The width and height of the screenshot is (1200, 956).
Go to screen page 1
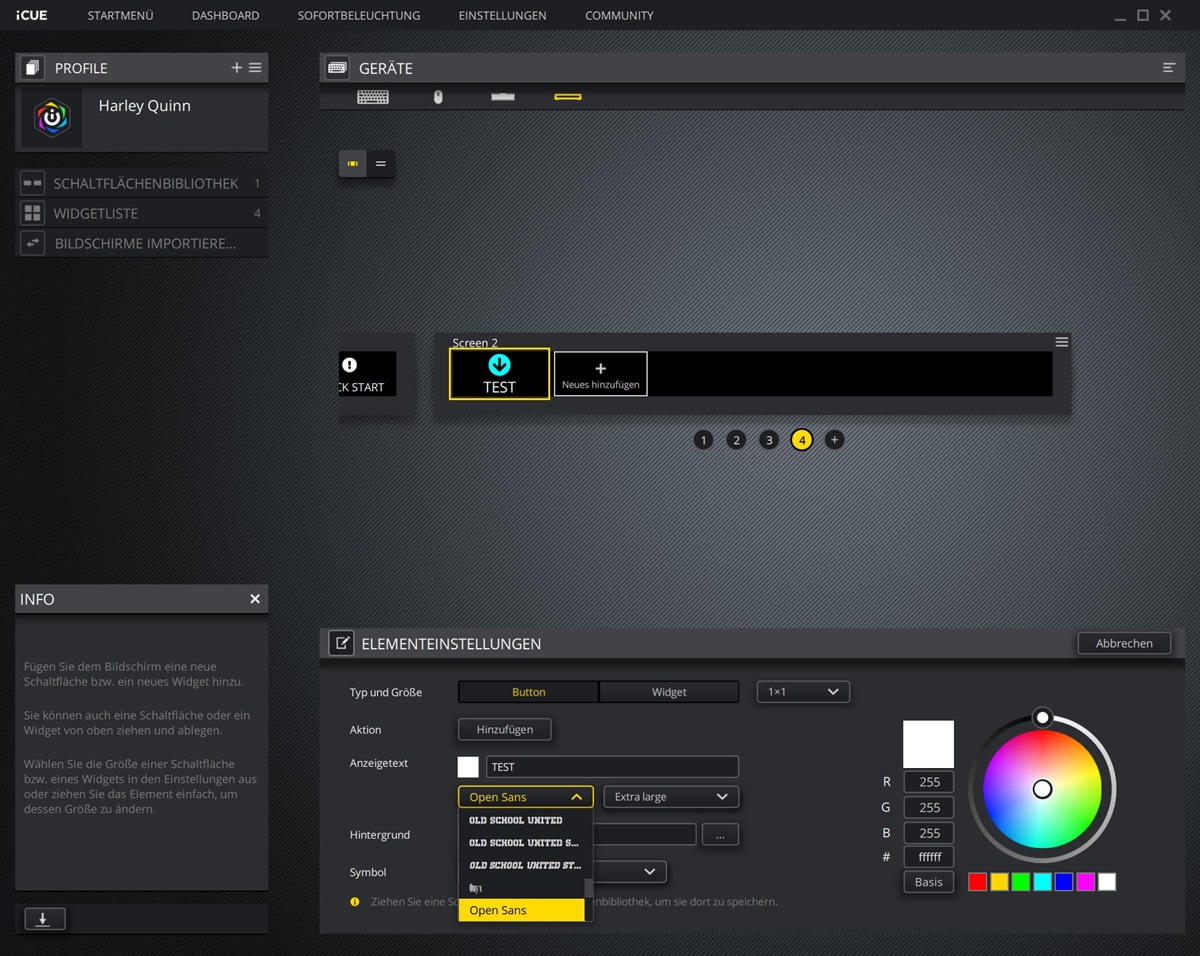click(704, 440)
